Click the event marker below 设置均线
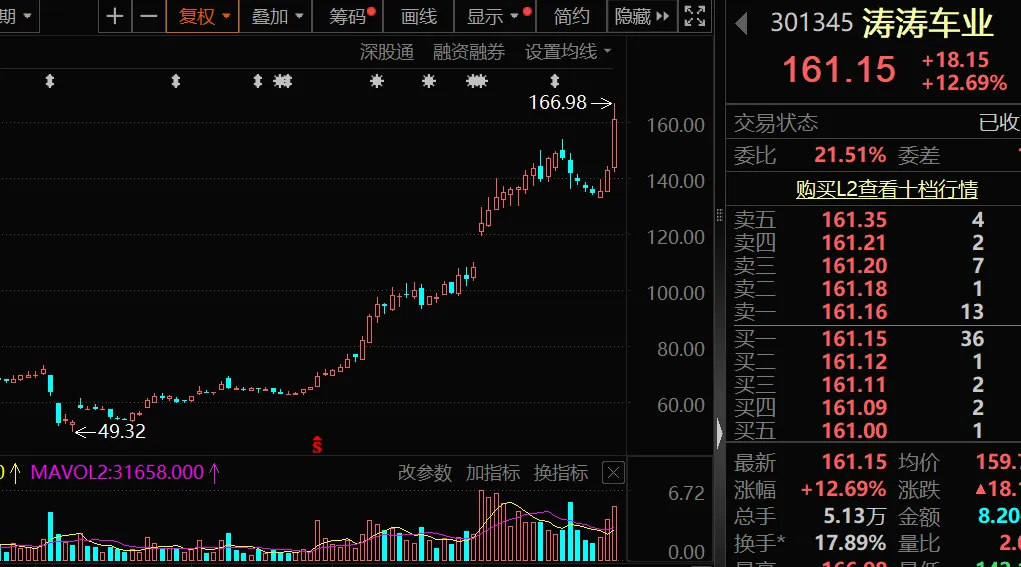The height and width of the screenshot is (567, 1021). 555,81
